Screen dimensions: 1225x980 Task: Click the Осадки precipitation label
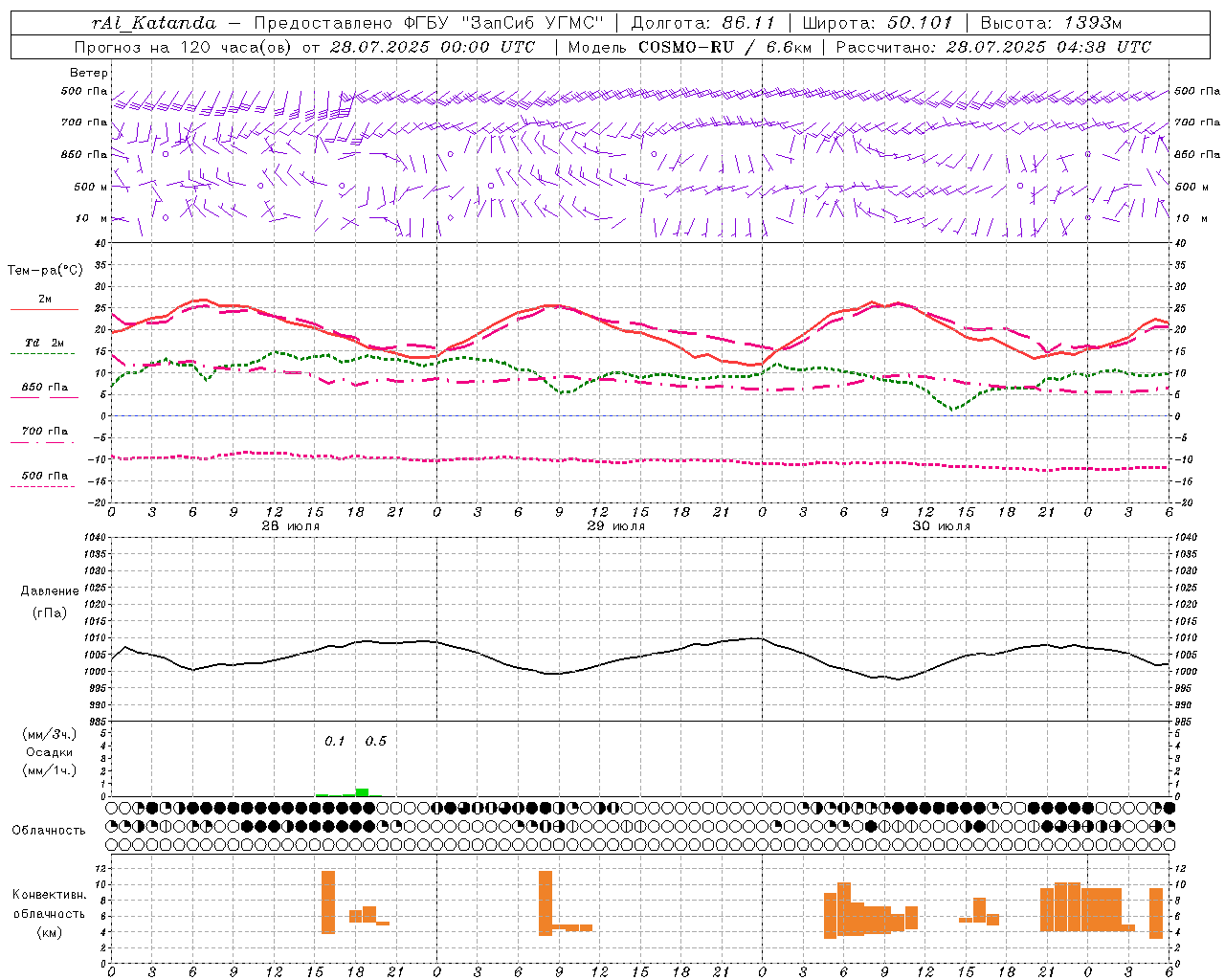(49, 752)
